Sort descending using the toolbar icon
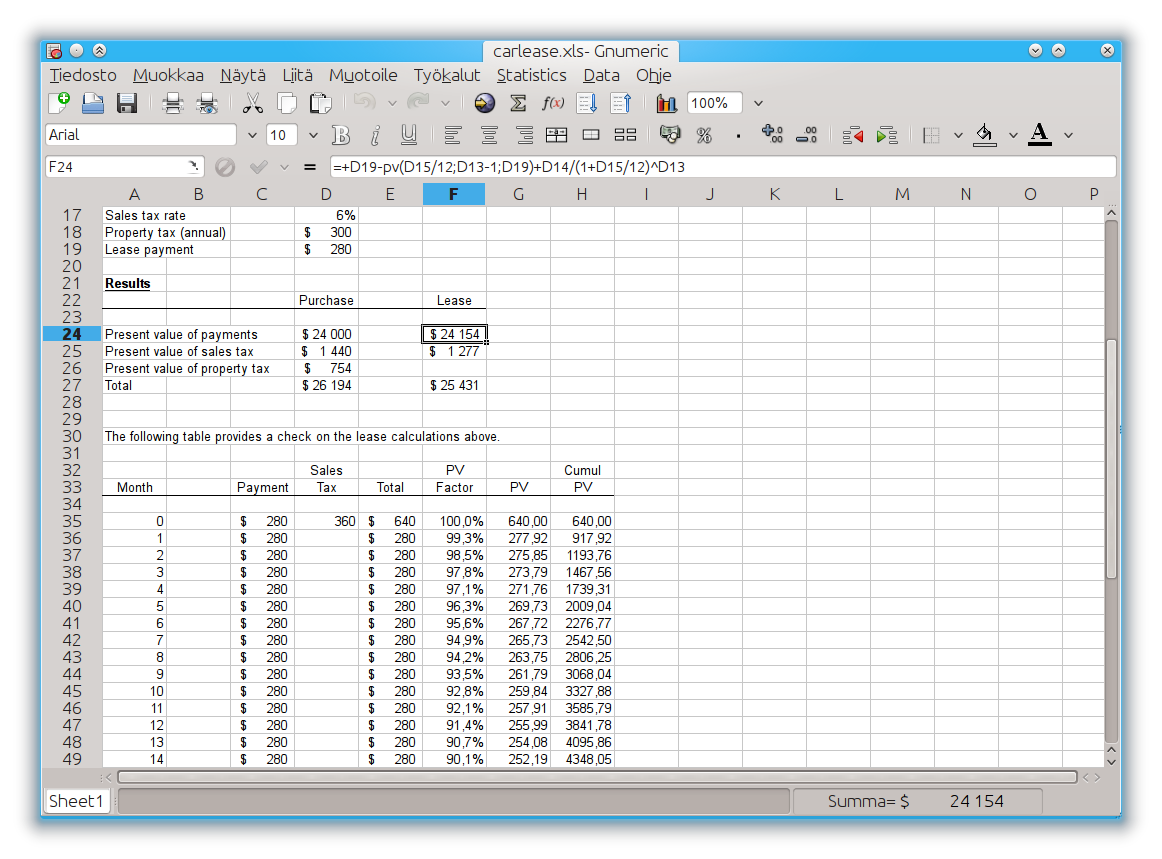This screenshot has width=1162, height=859. [x=621, y=103]
